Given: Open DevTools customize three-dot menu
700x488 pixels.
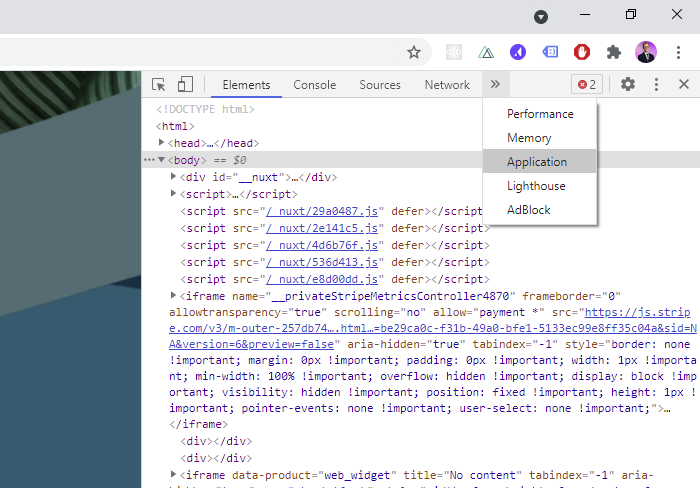Looking at the screenshot, I should coord(656,84).
